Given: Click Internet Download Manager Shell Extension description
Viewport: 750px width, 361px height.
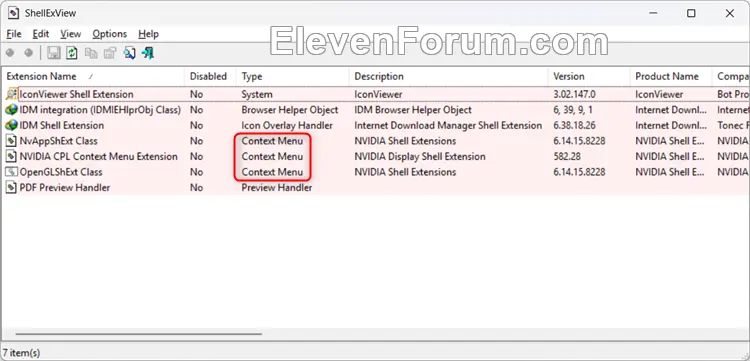Looking at the screenshot, I should pos(448,125).
